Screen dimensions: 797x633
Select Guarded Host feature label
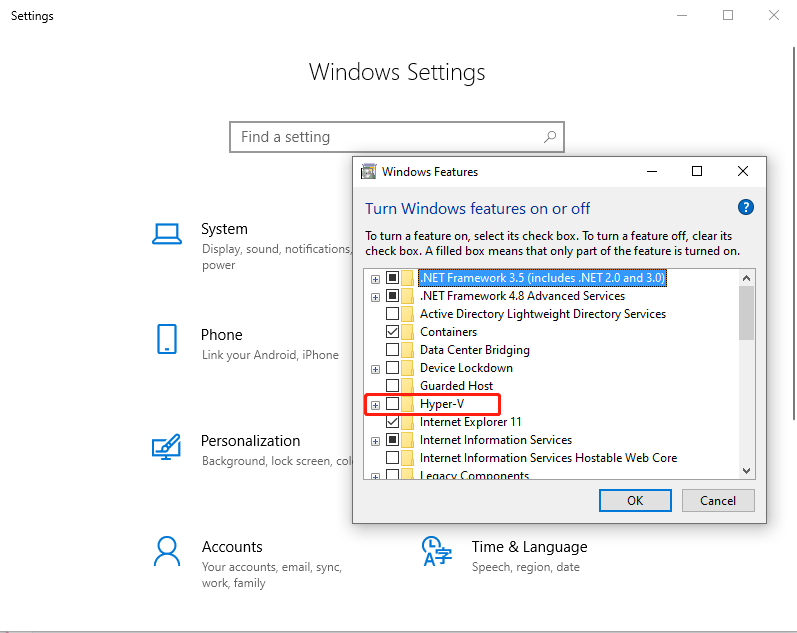pos(456,386)
